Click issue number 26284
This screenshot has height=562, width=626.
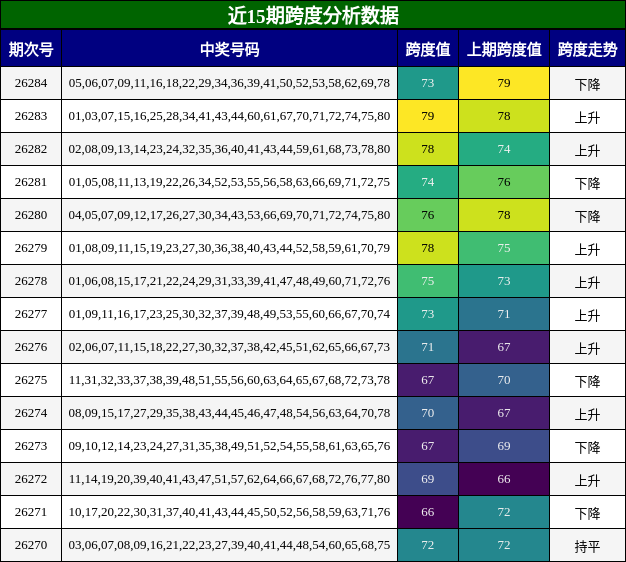(x=31, y=83)
